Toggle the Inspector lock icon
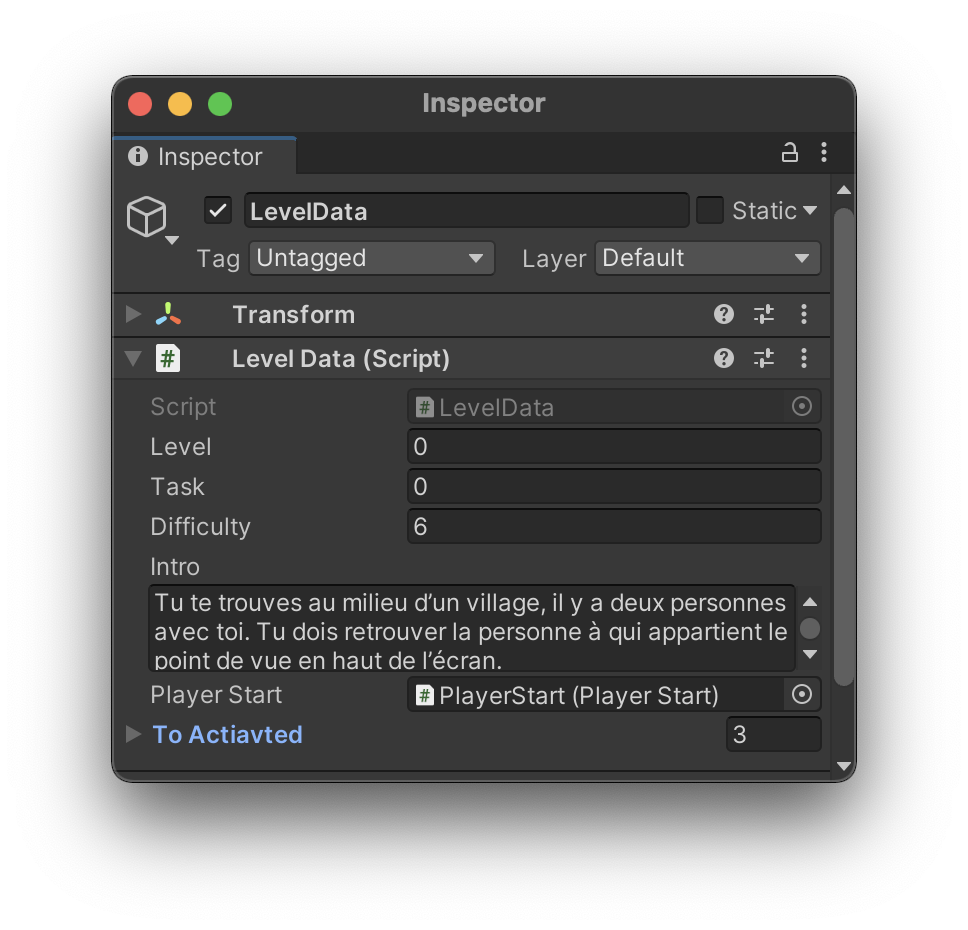This screenshot has height=930, width=968. pyautogui.click(x=789, y=152)
